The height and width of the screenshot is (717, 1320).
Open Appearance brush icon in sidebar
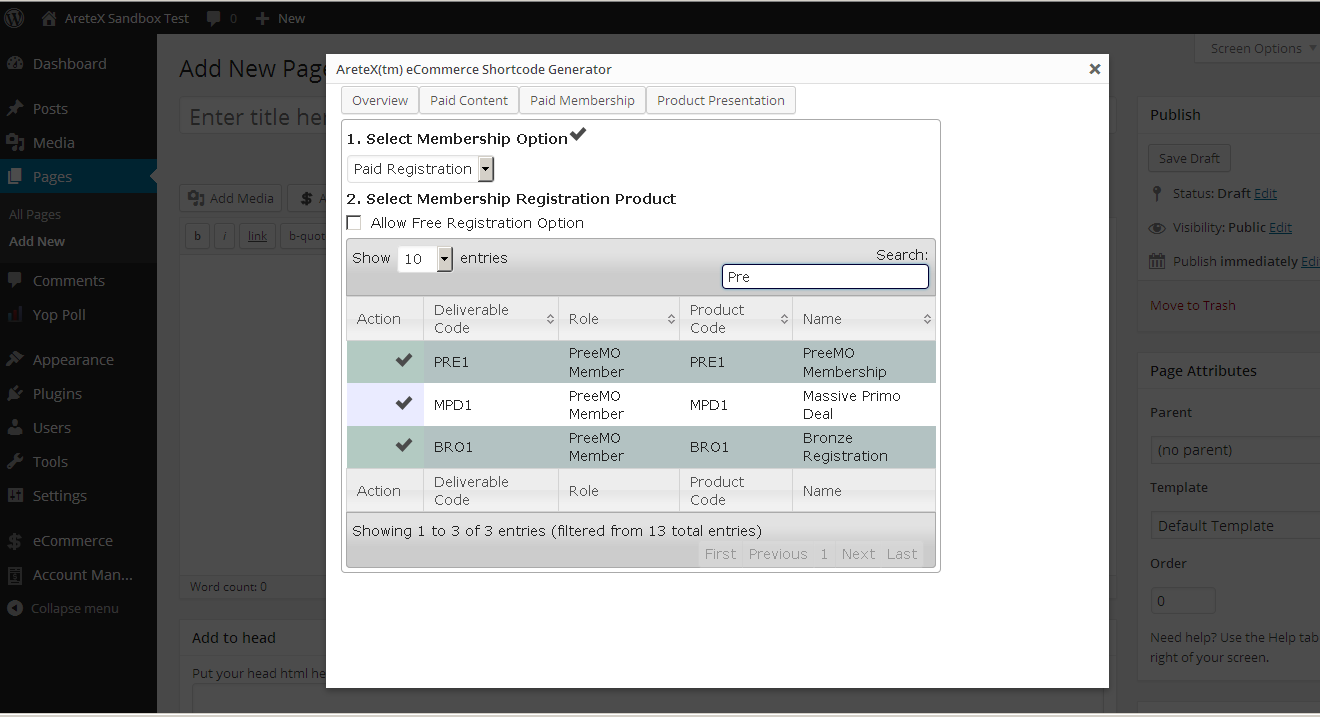pos(15,359)
